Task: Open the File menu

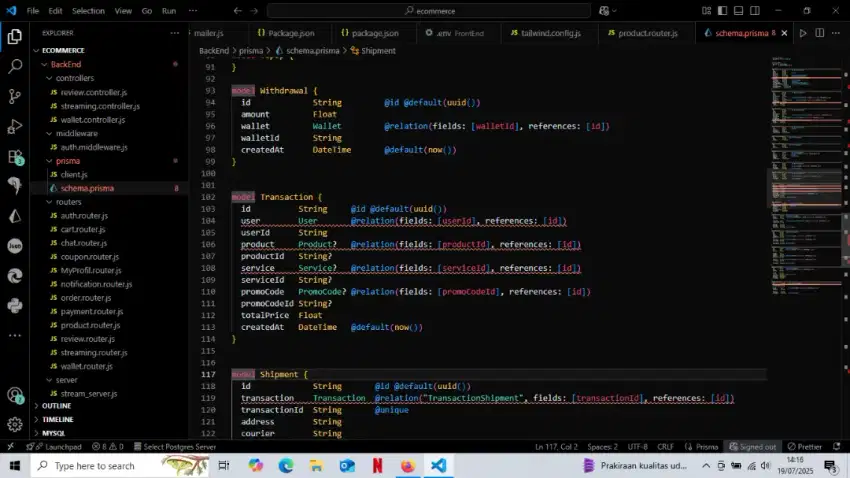Action: 33,10
